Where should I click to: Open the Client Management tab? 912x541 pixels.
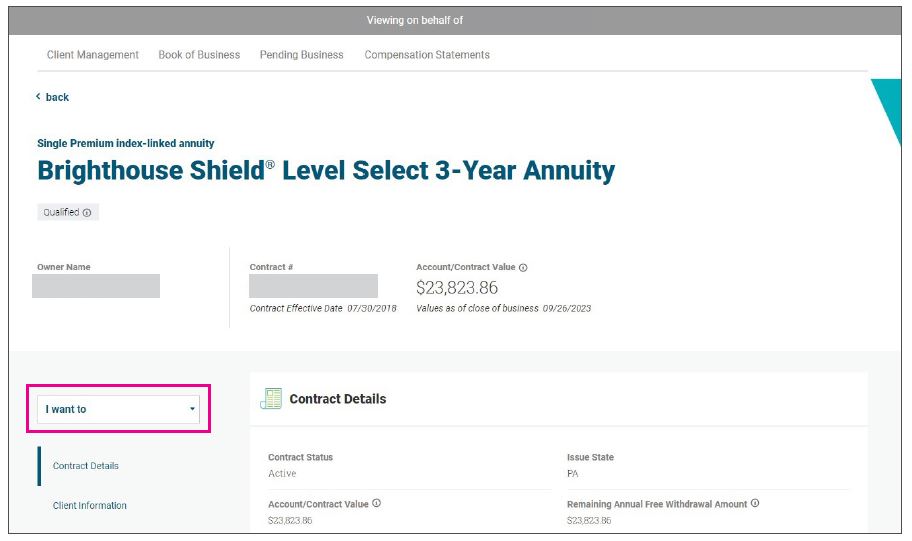[x=93, y=55]
